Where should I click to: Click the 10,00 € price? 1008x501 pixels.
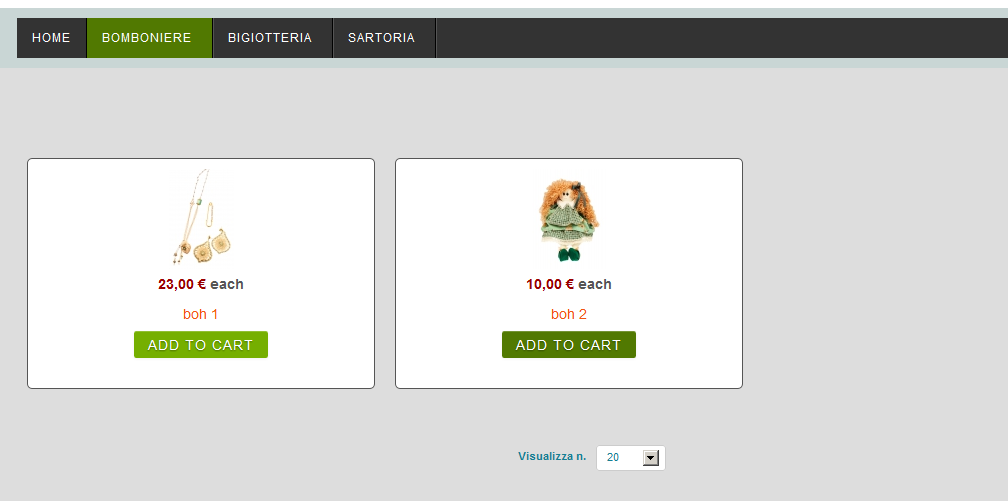click(x=550, y=284)
